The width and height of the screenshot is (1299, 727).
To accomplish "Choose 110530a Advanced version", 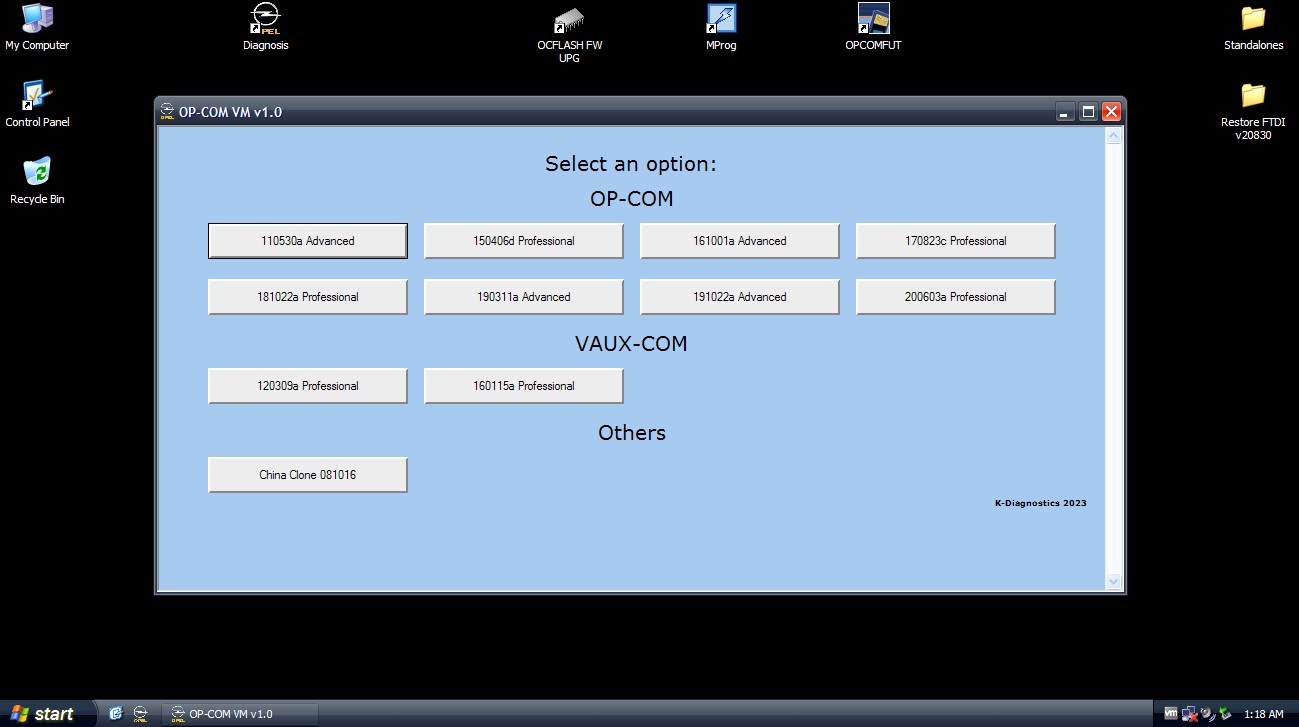I will pyautogui.click(x=308, y=241).
